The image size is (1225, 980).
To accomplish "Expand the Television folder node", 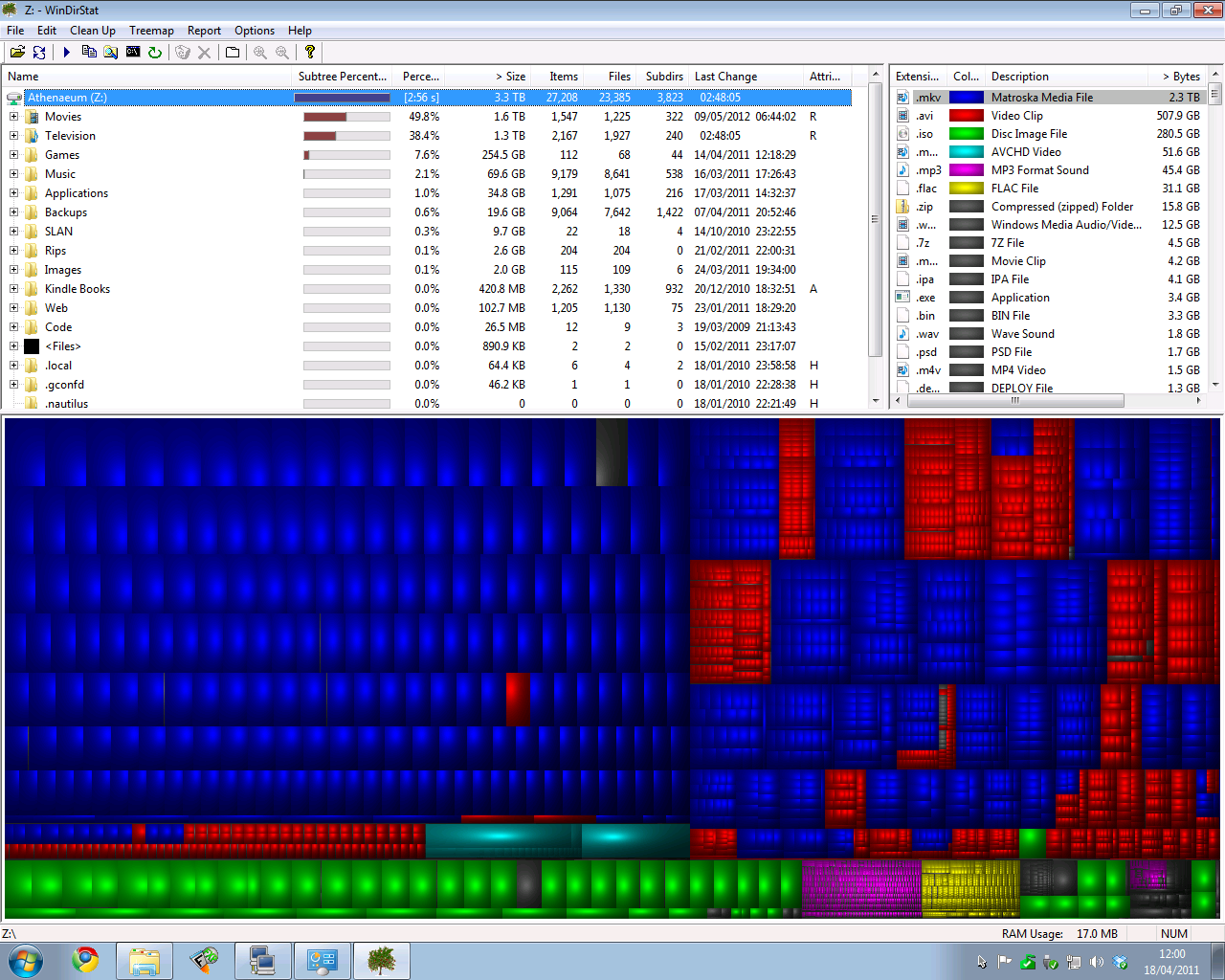I will click(13, 136).
